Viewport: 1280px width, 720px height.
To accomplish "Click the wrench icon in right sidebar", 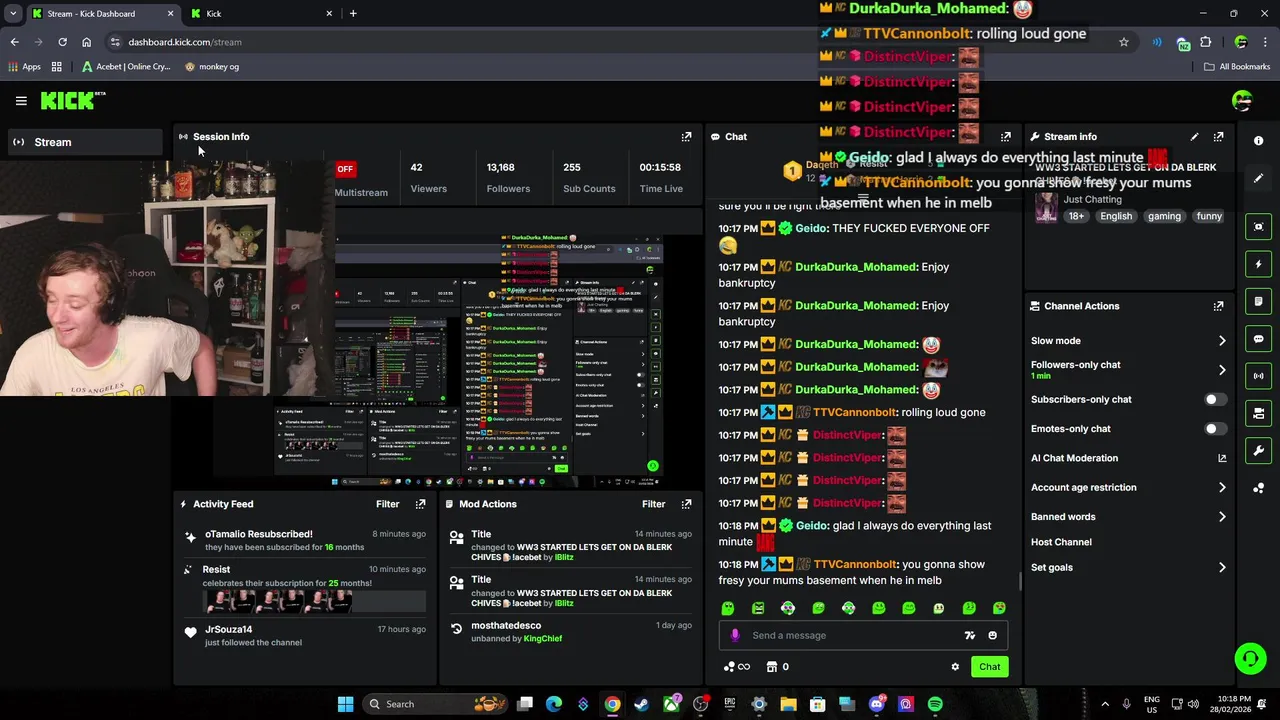I will click(x=1259, y=450).
